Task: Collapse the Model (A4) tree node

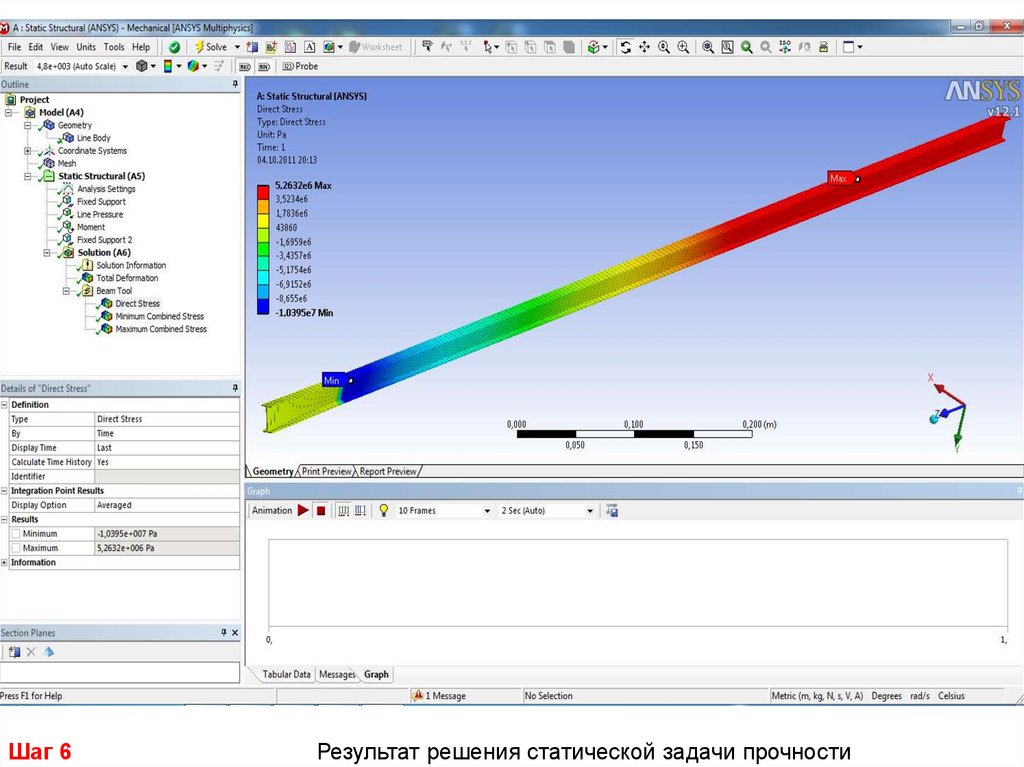Action: [8, 112]
